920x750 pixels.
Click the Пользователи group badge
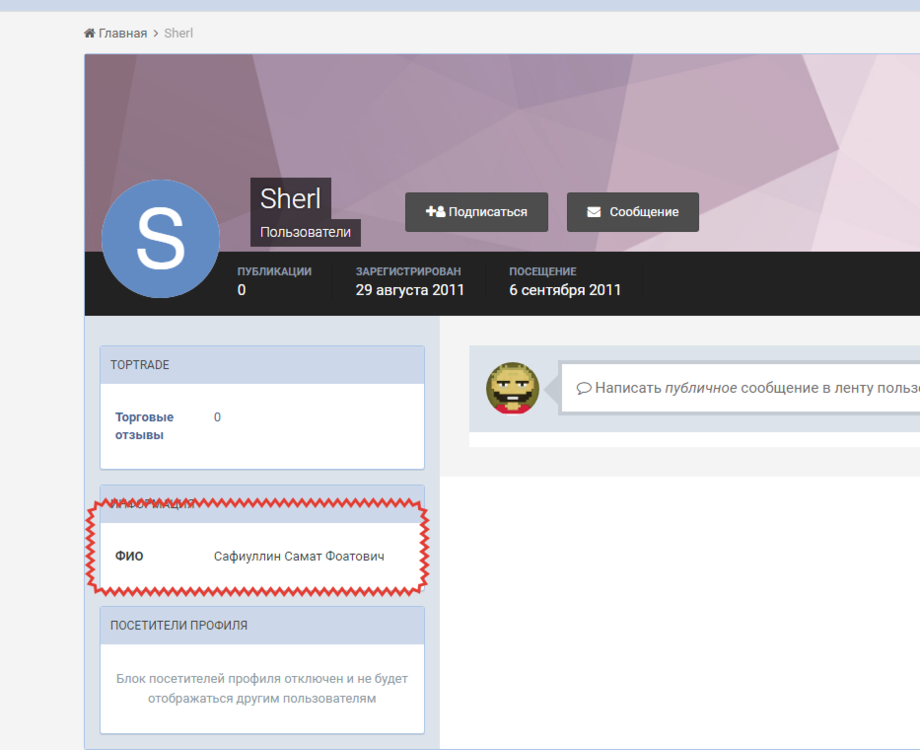pos(305,233)
